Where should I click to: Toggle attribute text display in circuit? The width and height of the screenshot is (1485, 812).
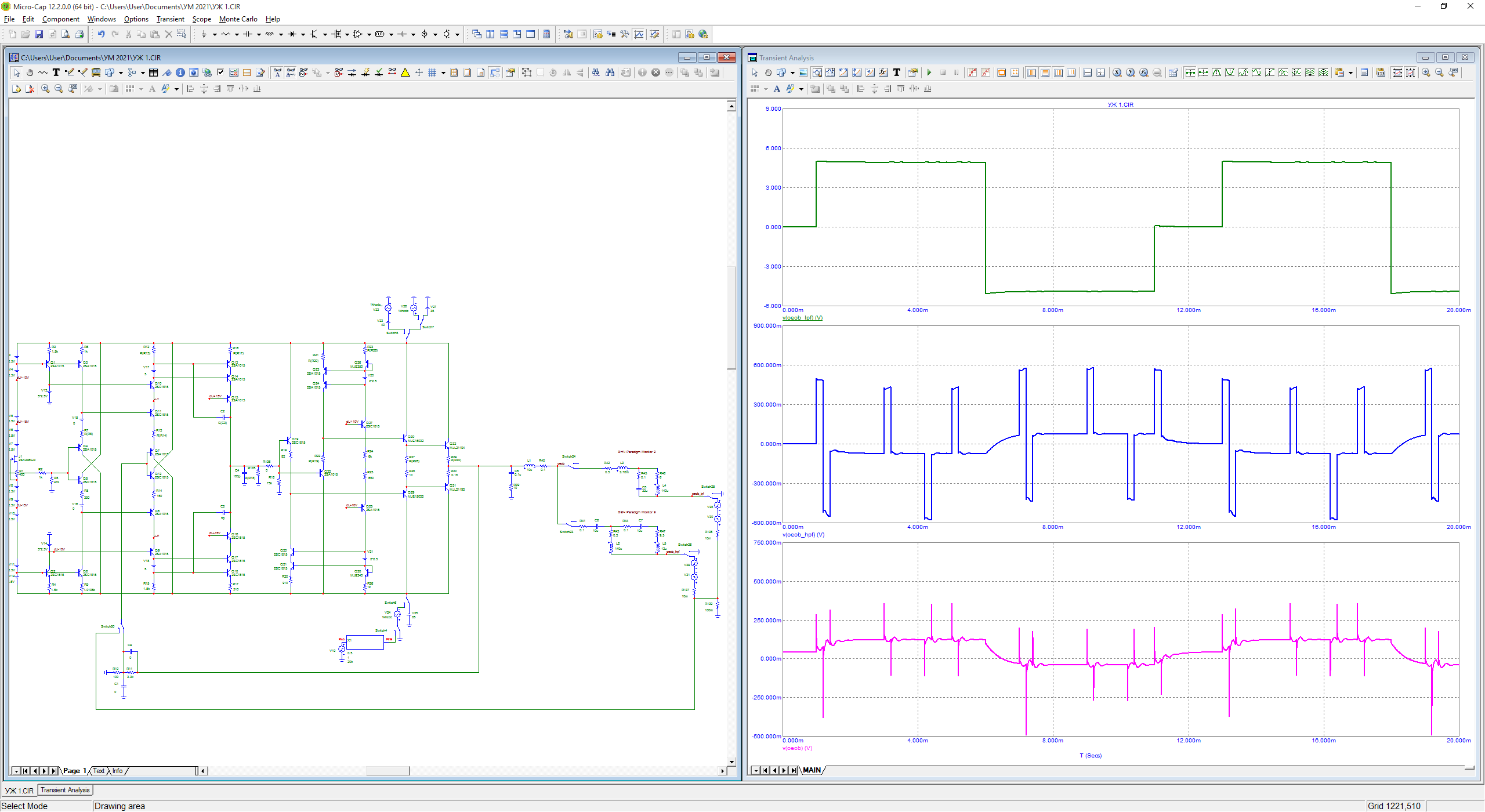(291, 72)
